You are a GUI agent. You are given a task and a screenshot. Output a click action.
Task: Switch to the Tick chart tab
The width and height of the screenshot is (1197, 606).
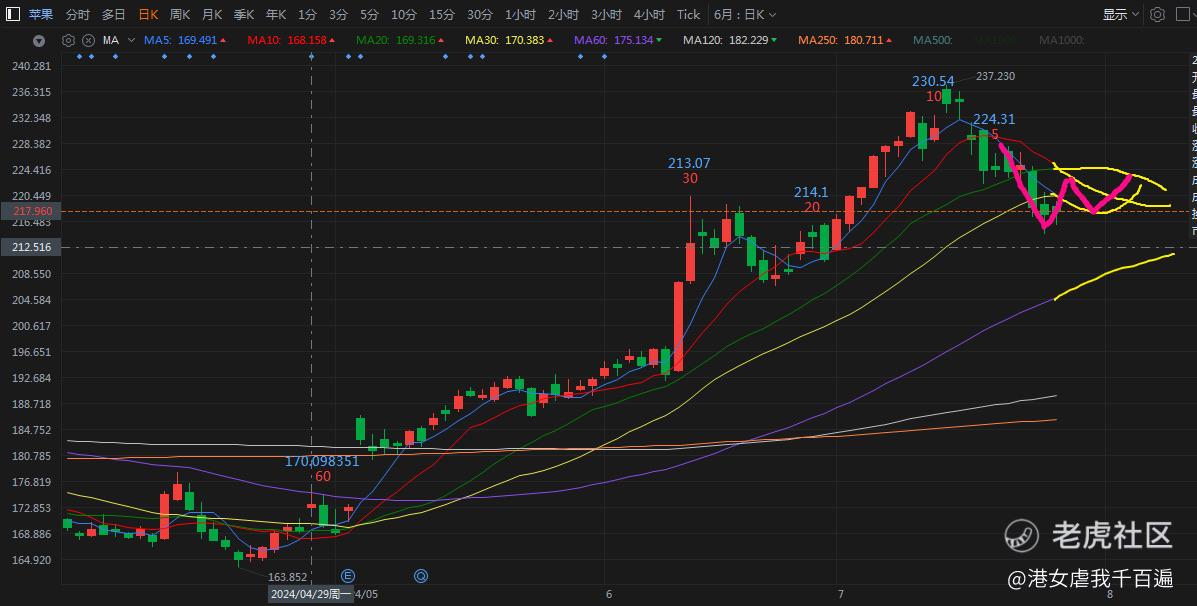click(688, 15)
